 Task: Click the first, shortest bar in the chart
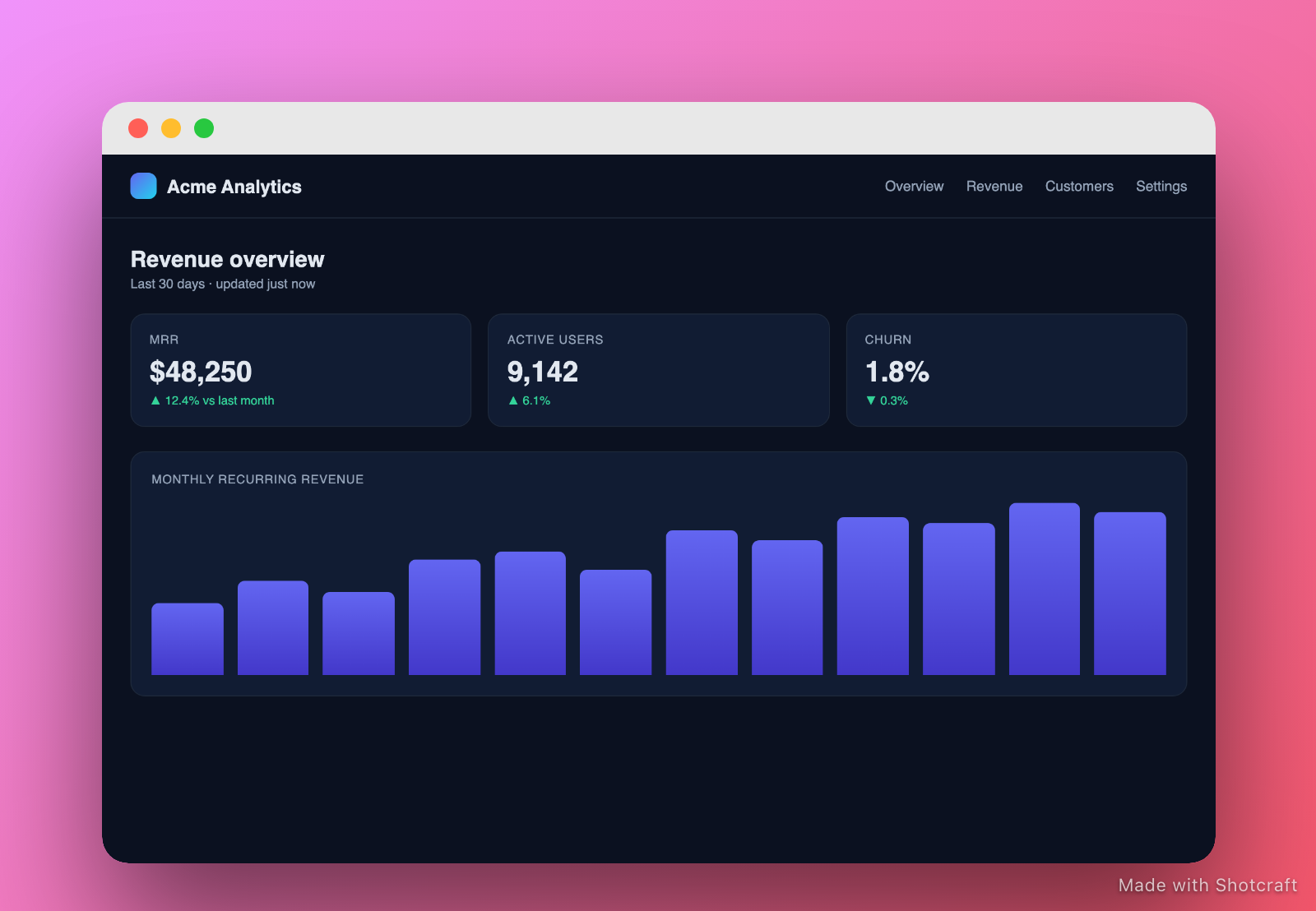[188, 639]
